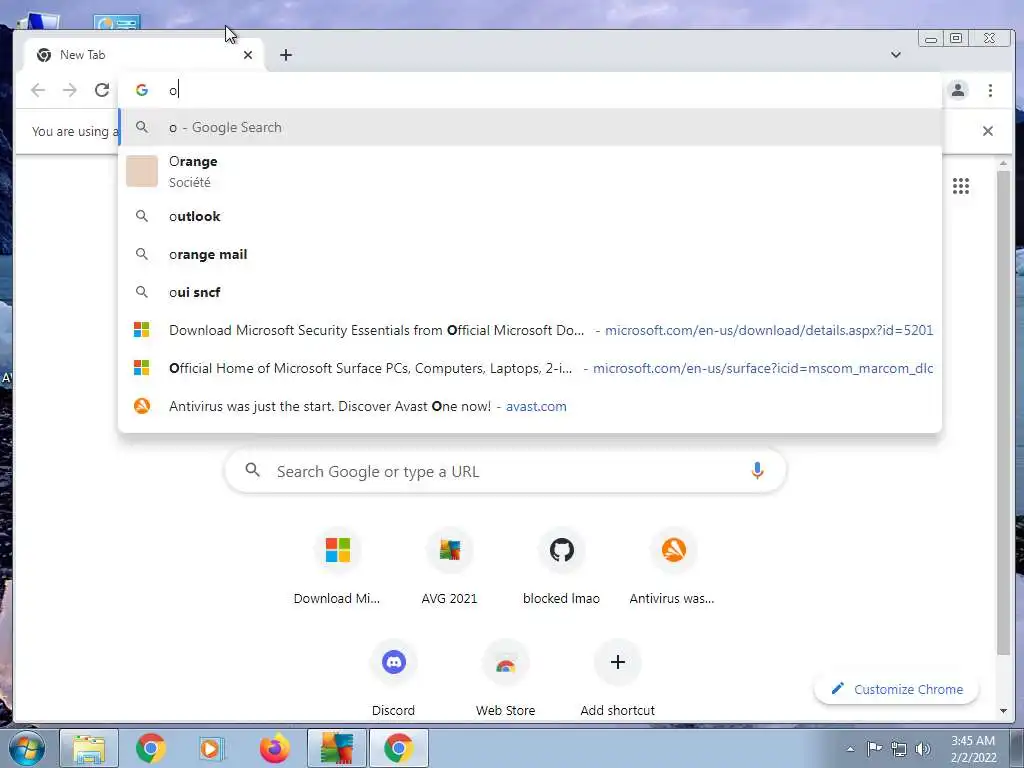Open File Explorer from the taskbar
1024x768 pixels.
pyautogui.click(x=89, y=748)
